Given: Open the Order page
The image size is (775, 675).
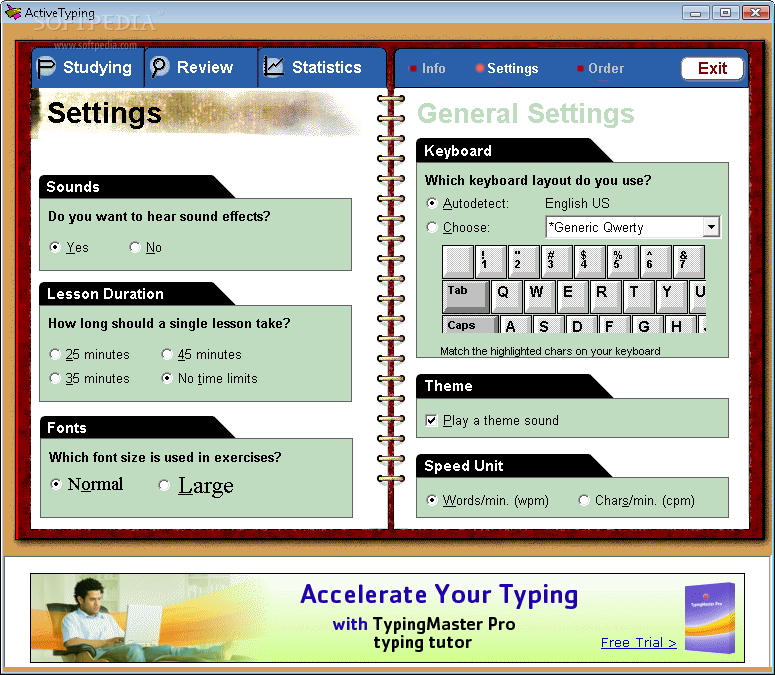Looking at the screenshot, I should coord(601,69).
